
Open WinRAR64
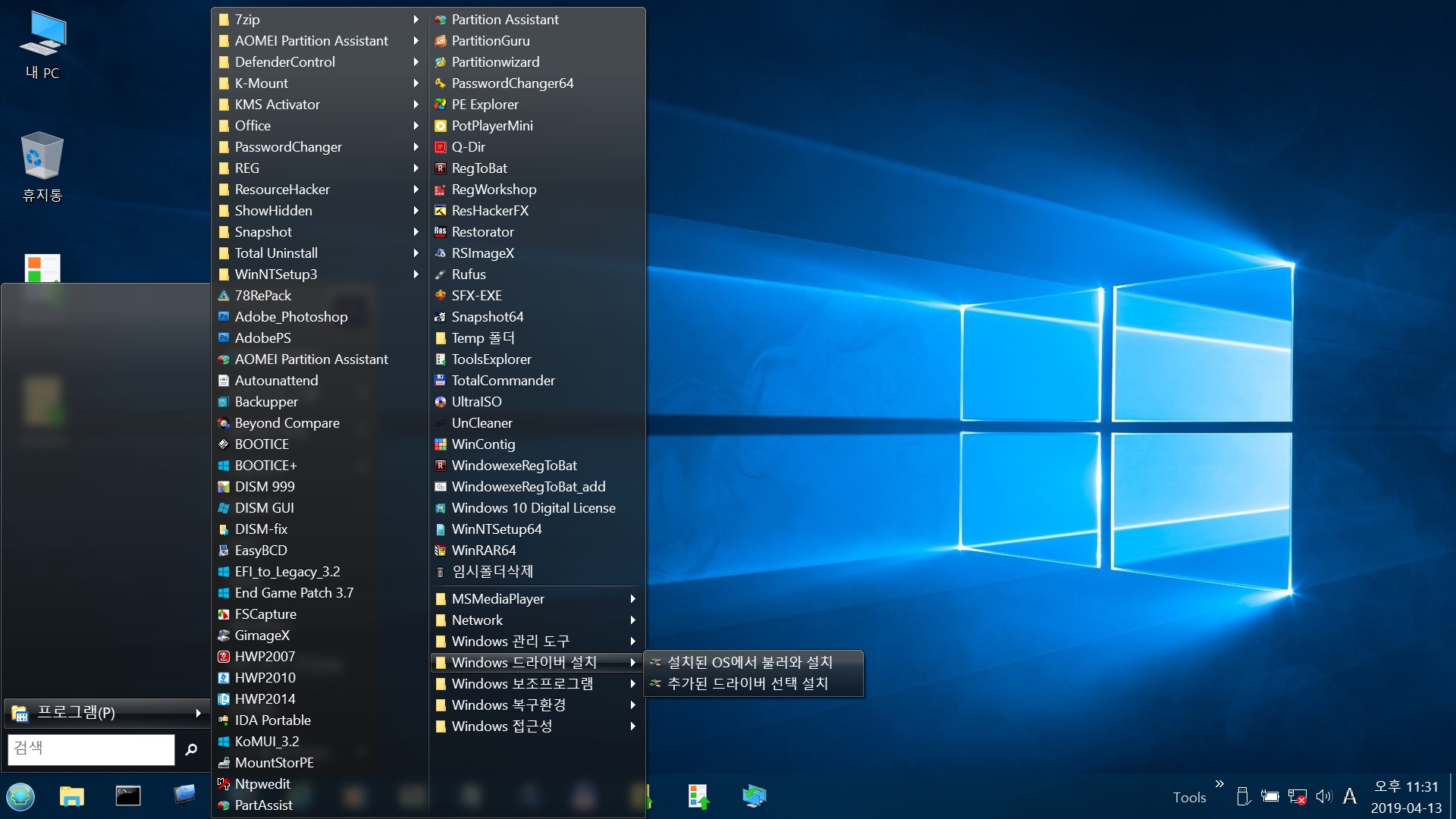pos(537,551)
